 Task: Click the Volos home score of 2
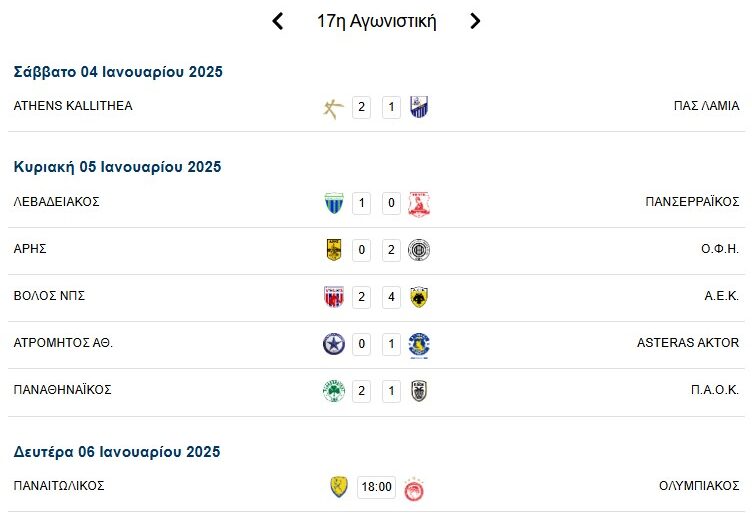pyautogui.click(x=362, y=298)
